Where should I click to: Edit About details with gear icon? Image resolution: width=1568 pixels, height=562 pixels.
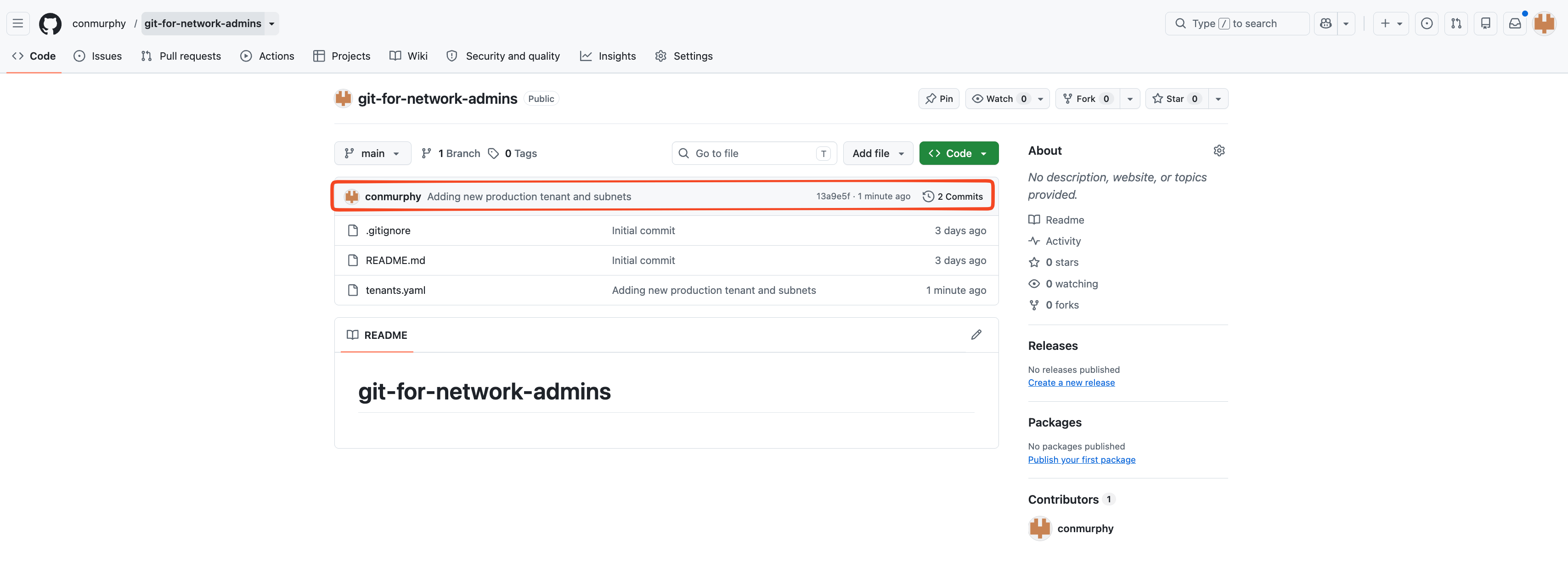pos(1218,150)
